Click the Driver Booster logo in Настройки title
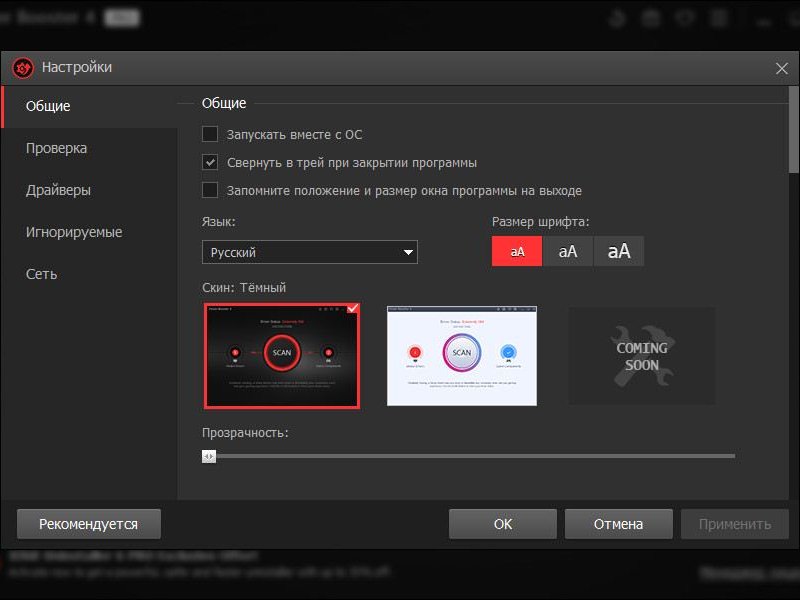Viewport: 800px width, 600px height. [x=23, y=67]
